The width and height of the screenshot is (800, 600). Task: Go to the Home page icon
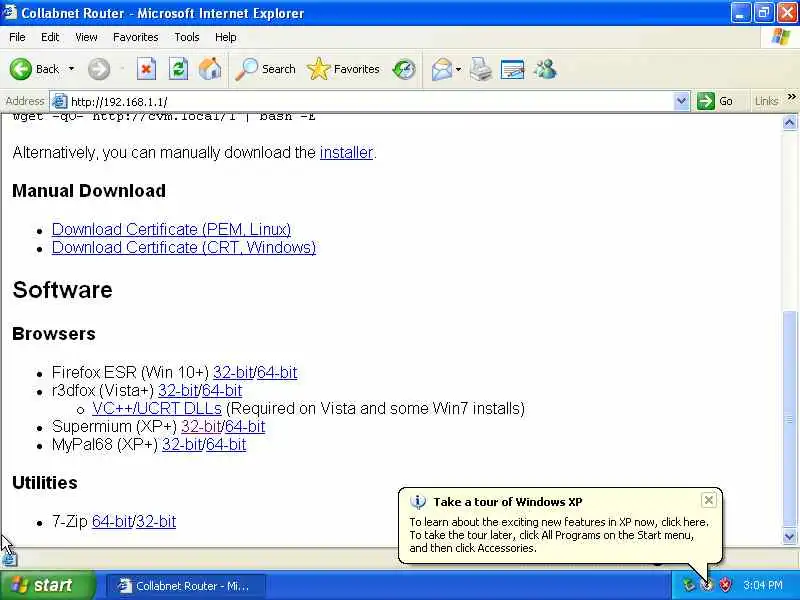[x=210, y=69]
